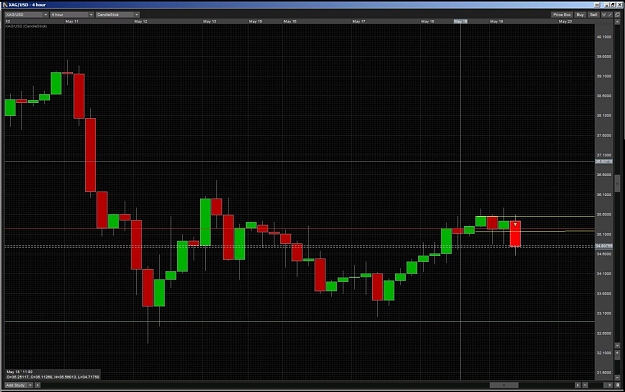Minimize the XAG/USD chart window

pos(607,5)
